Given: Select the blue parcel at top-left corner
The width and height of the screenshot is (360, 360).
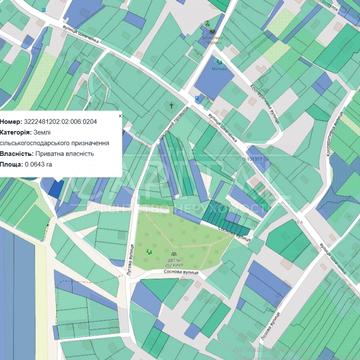Looking at the screenshot, I should pyautogui.click(x=82, y=12).
